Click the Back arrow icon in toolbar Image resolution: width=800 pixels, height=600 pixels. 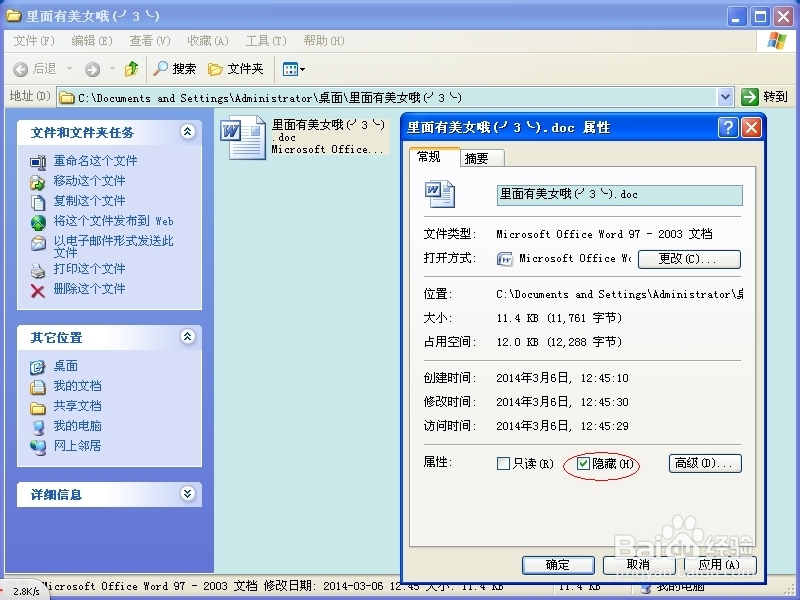coord(20,69)
